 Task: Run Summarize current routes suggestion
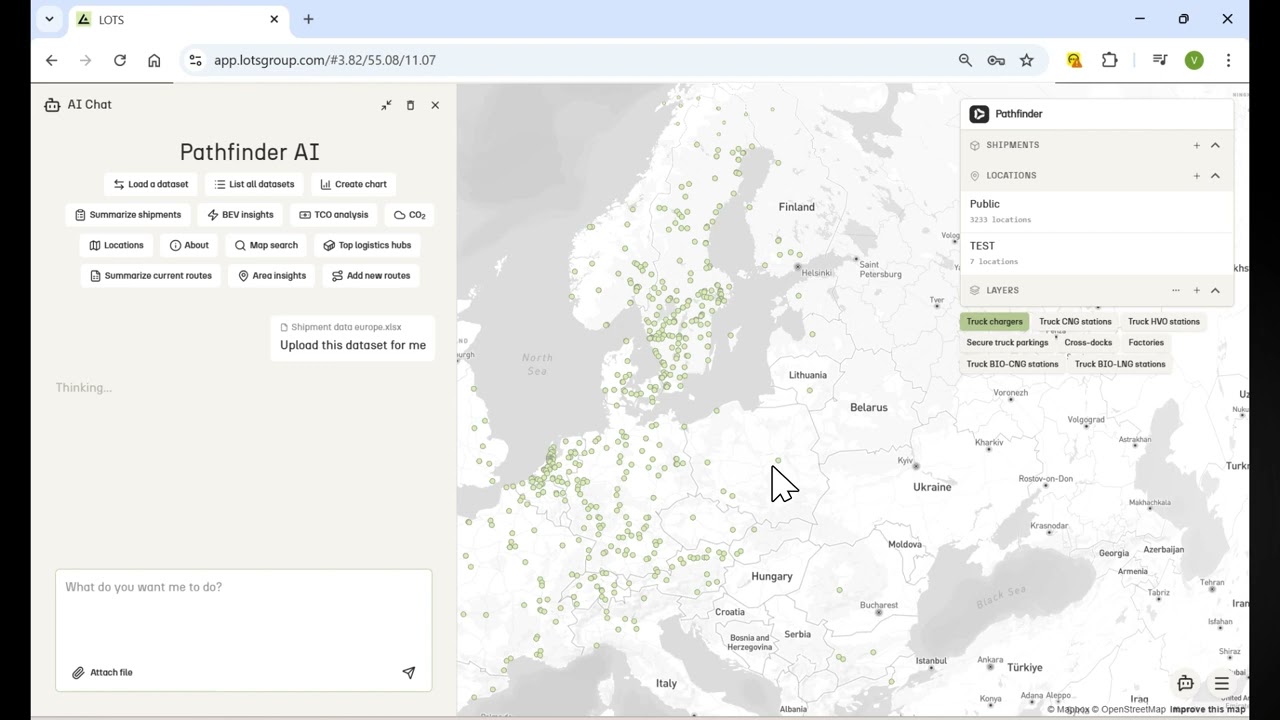pyautogui.click(x=151, y=276)
